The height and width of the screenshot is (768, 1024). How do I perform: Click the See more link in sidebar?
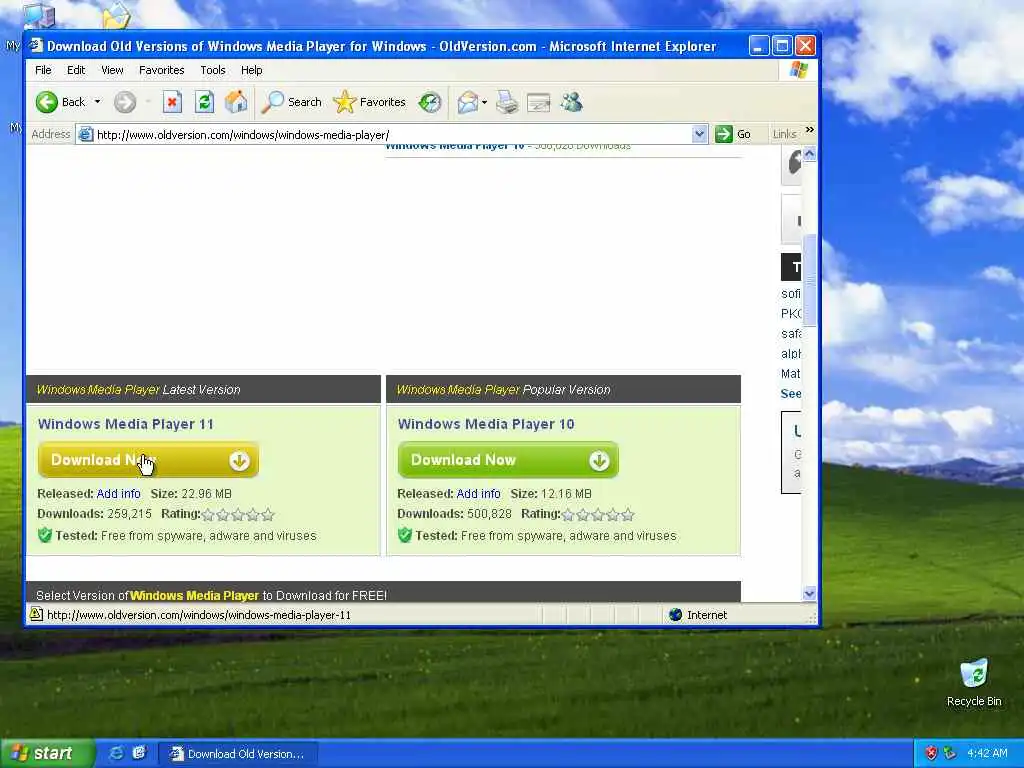coord(791,394)
